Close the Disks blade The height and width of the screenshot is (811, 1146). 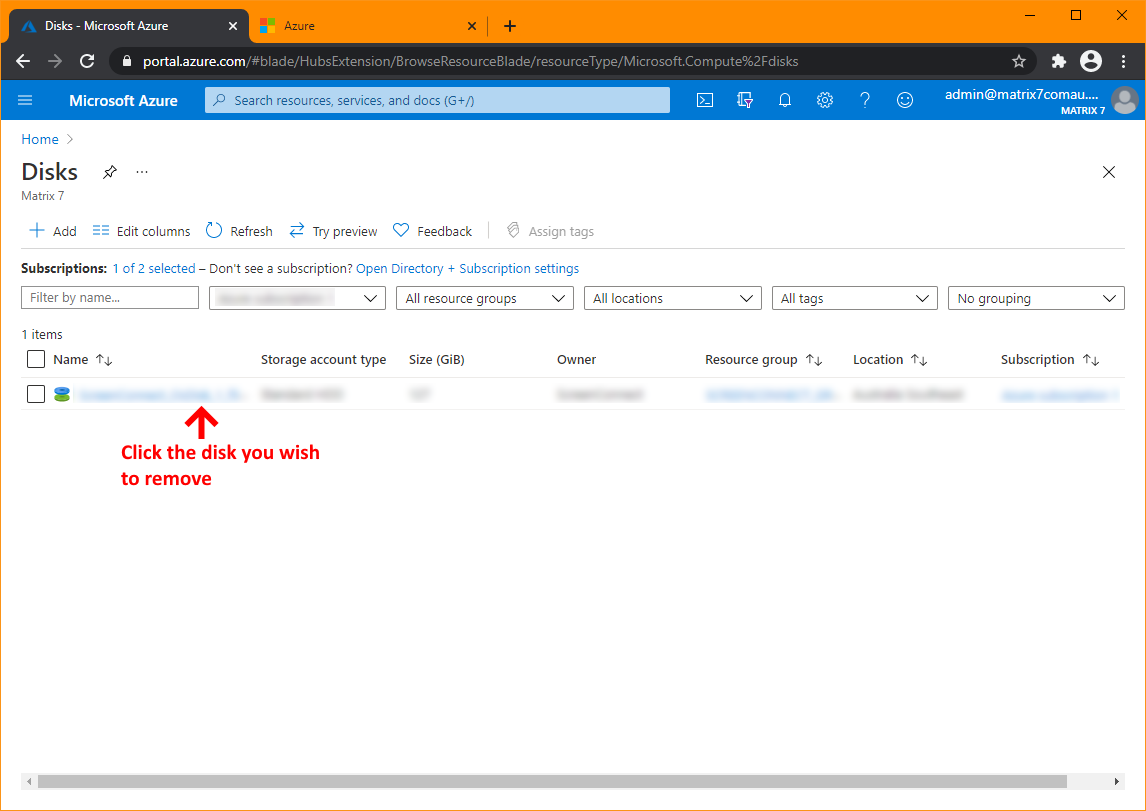[1109, 172]
